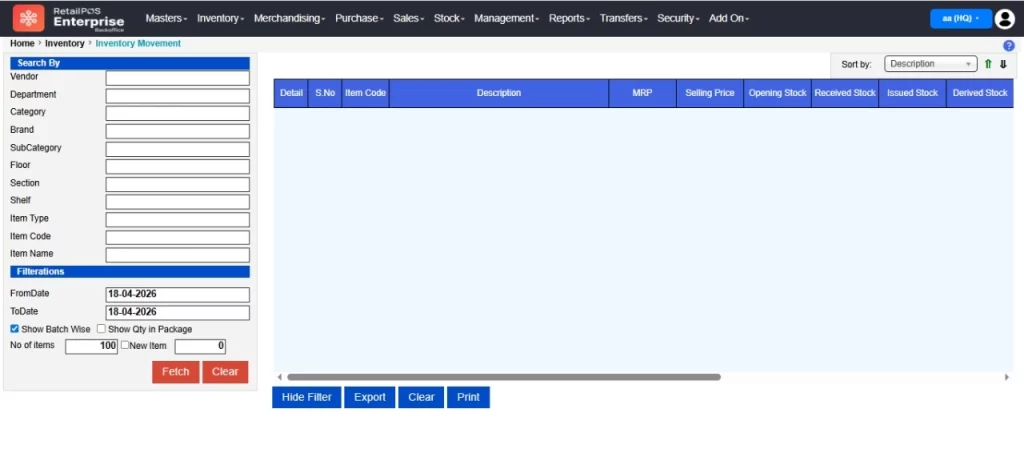Click the Item Code column header
The image size is (1024, 457).
[366, 93]
